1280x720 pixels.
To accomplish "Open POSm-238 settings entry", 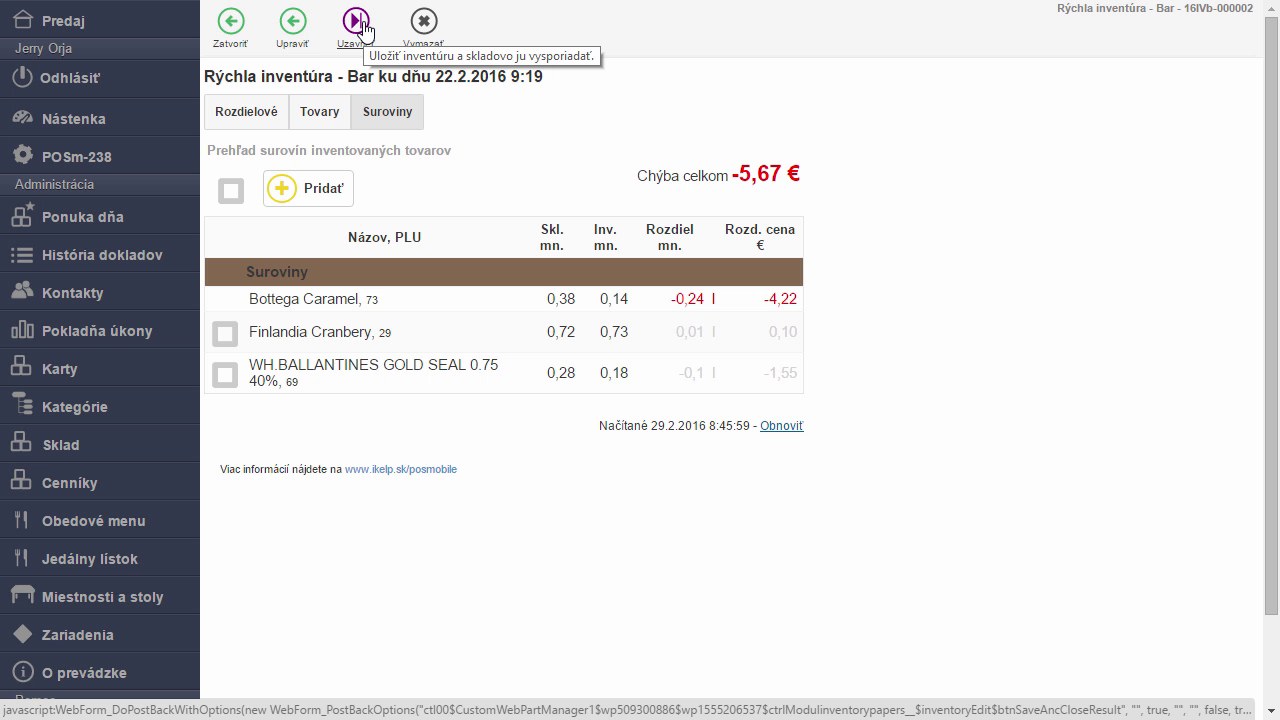I will pyautogui.click(x=100, y=156).
